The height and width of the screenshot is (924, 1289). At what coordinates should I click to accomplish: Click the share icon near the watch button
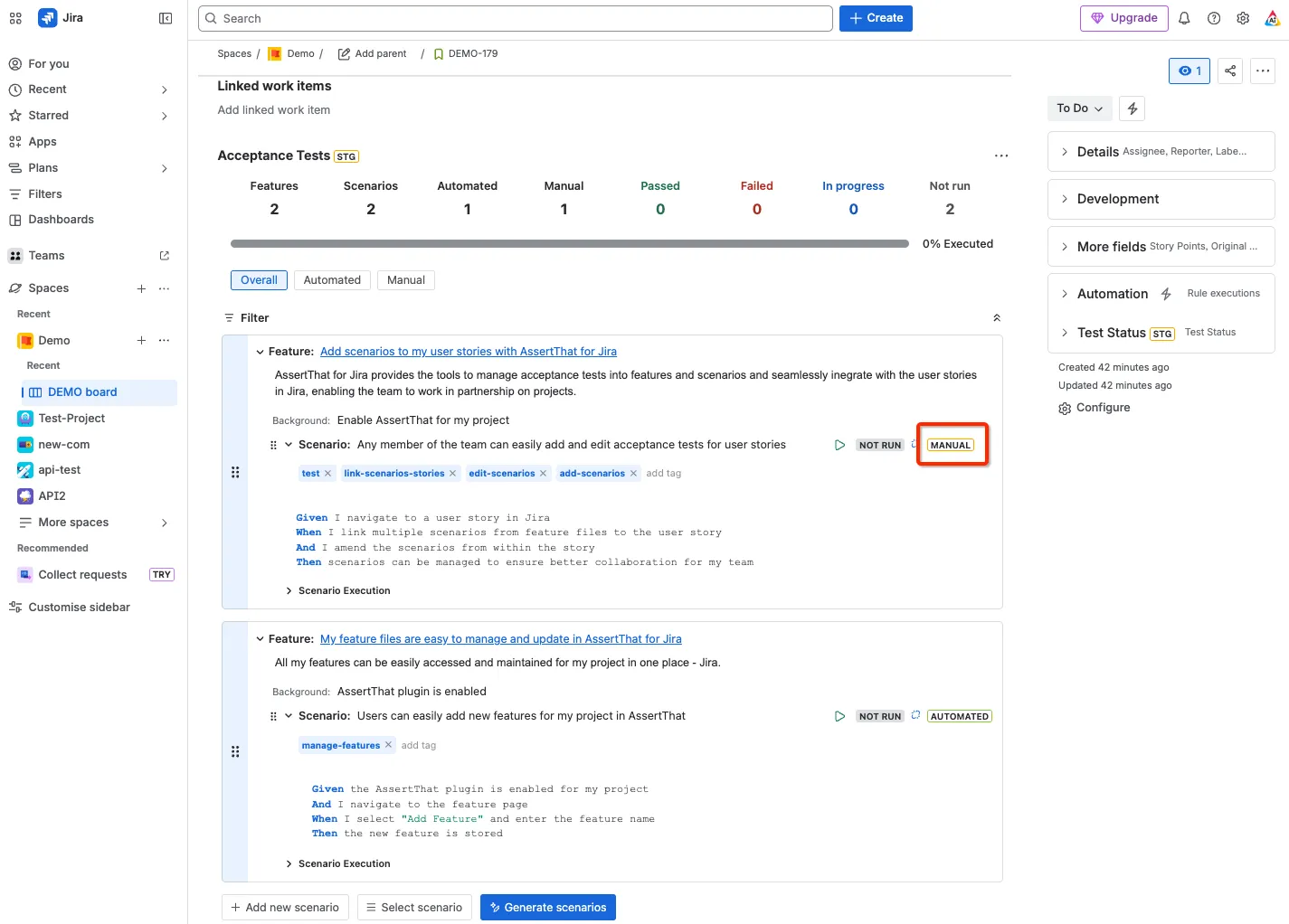[x=1230, y=71]
